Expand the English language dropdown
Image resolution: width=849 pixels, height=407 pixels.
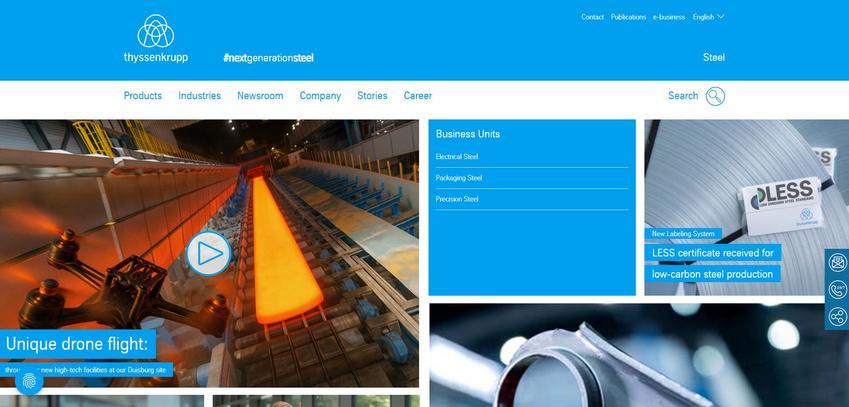coord(708,17)
